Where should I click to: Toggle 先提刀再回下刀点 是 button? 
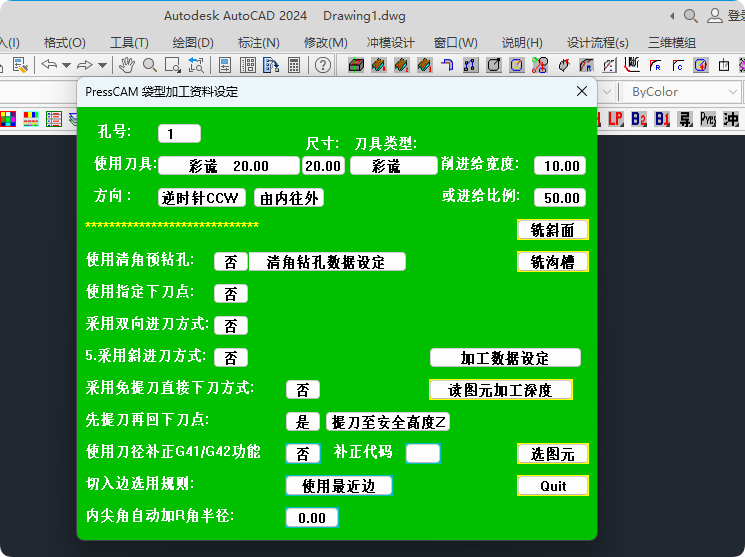[x=303, y=422]
